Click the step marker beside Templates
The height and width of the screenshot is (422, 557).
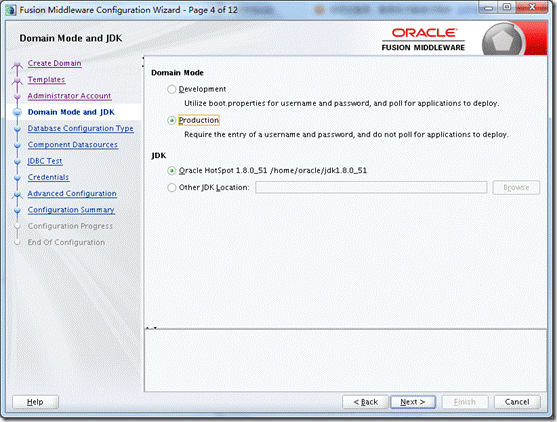tap(17, 81)
